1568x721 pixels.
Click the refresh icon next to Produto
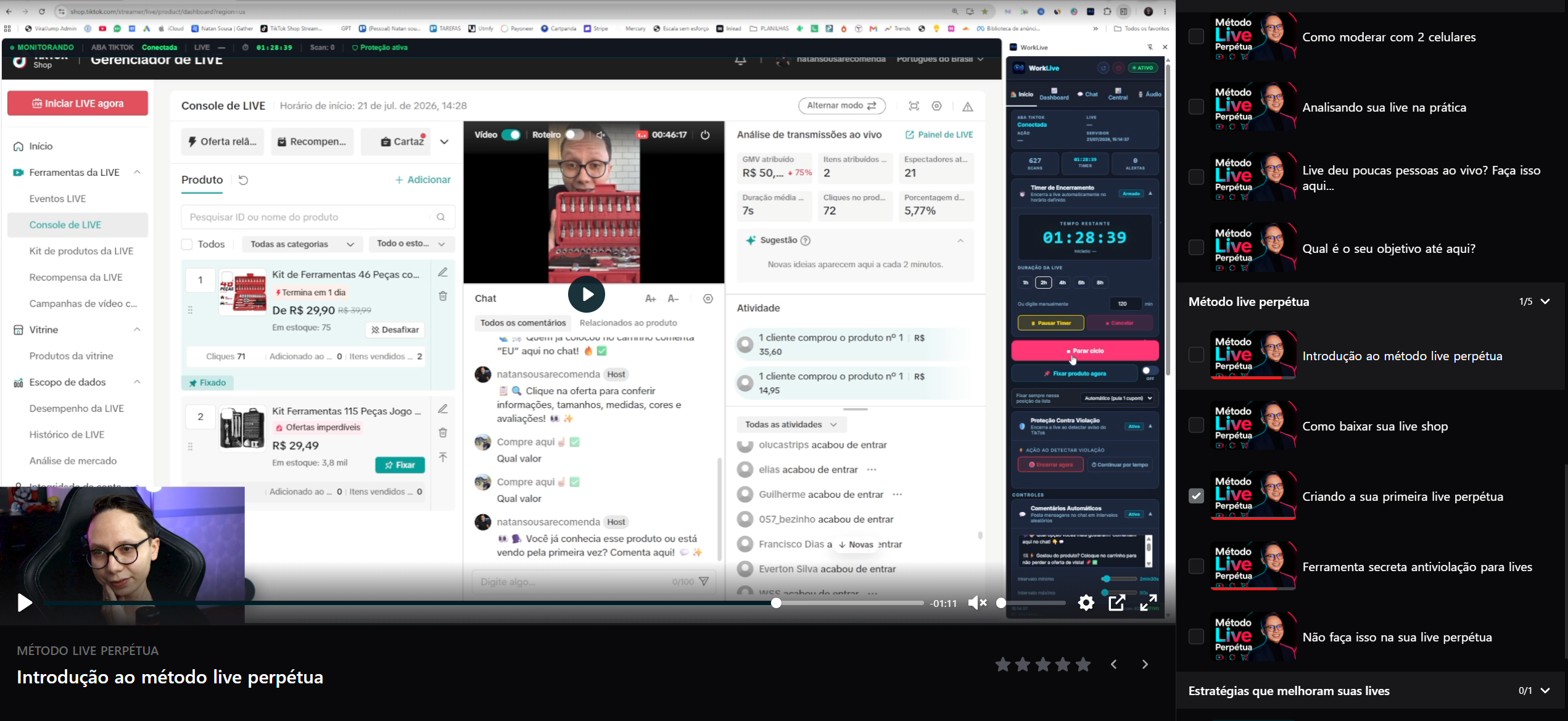tap(243, 180)
